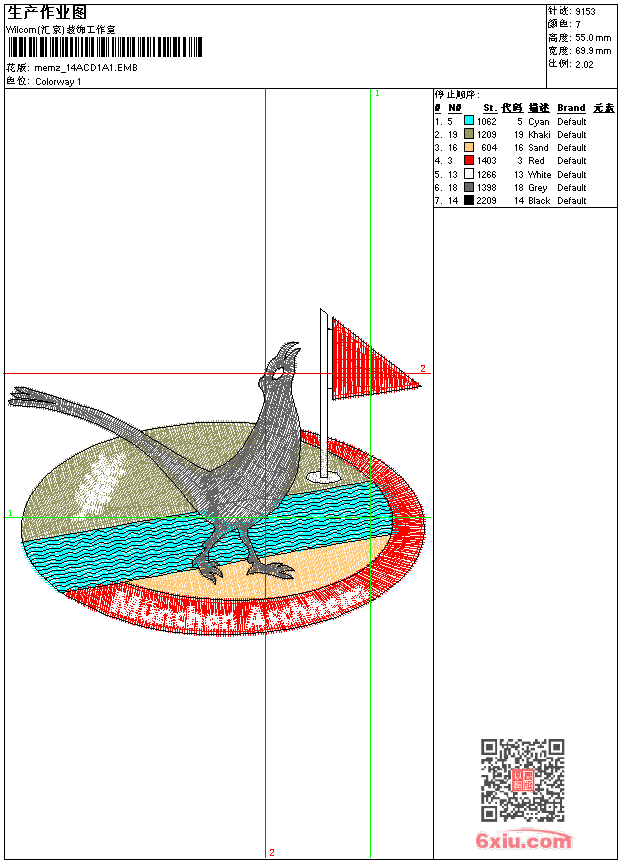
Task: Click the total stitch count 9153
Action: [585, 11]
